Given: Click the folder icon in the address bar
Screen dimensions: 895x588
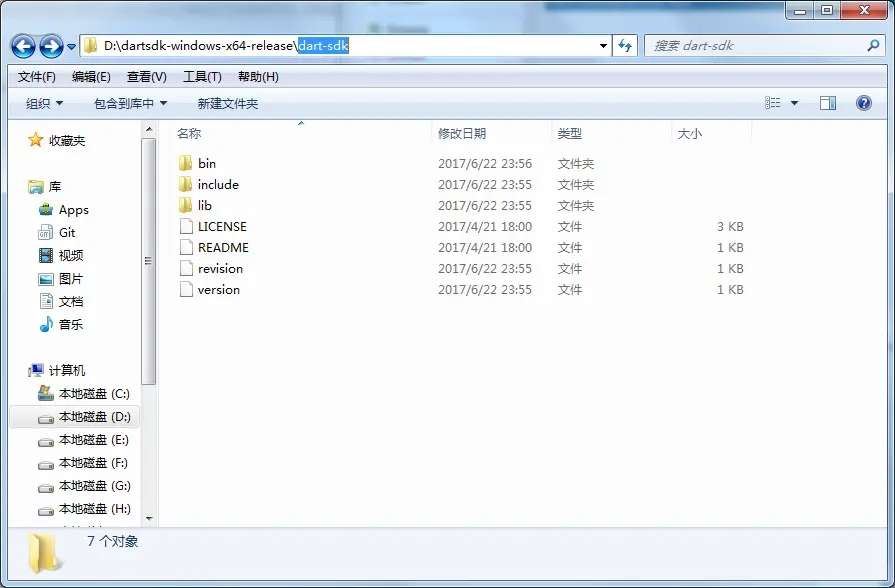Looking at the screenshot, I should coord(90,46).
